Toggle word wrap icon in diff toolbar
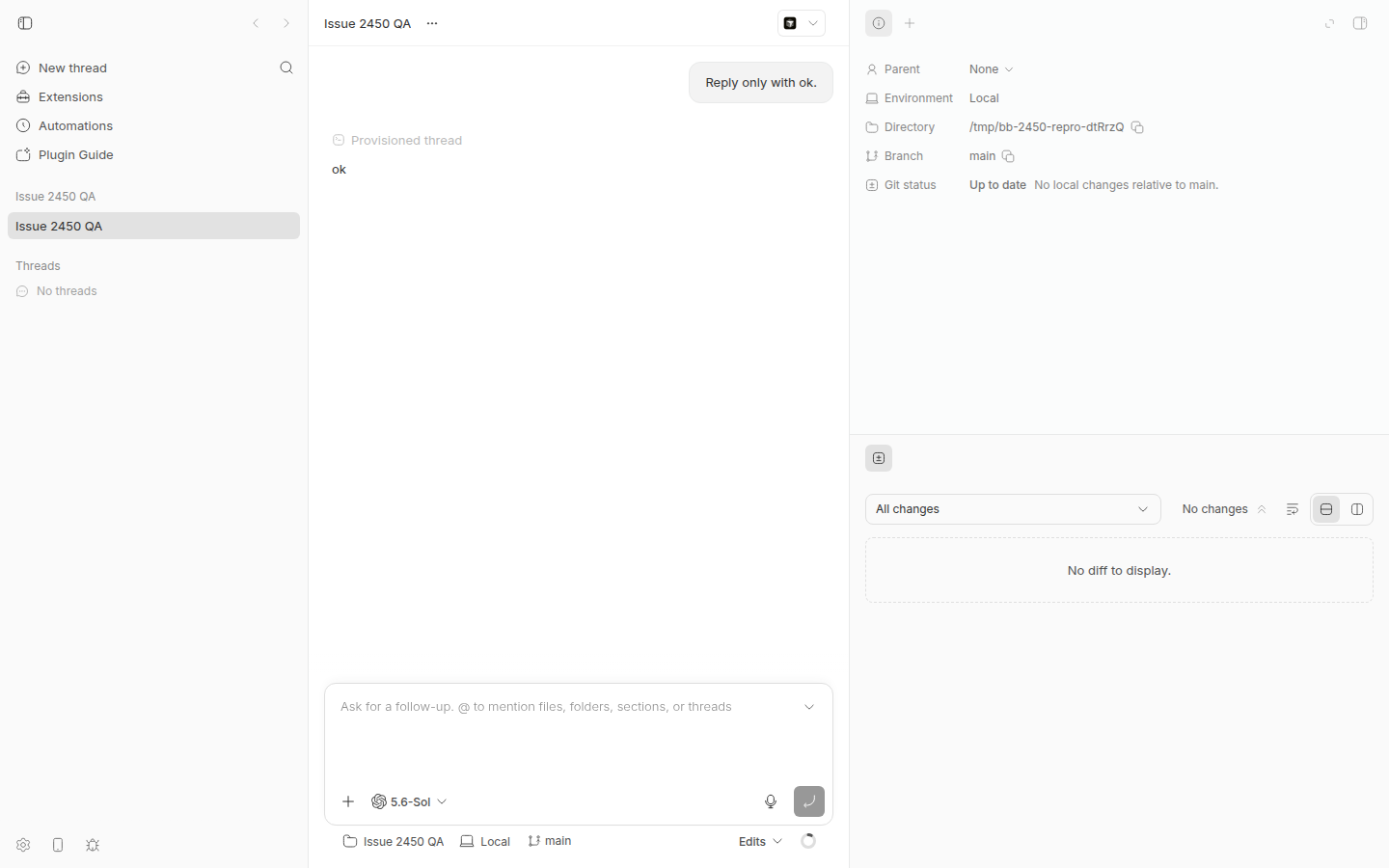 [x=1293, y=509]
